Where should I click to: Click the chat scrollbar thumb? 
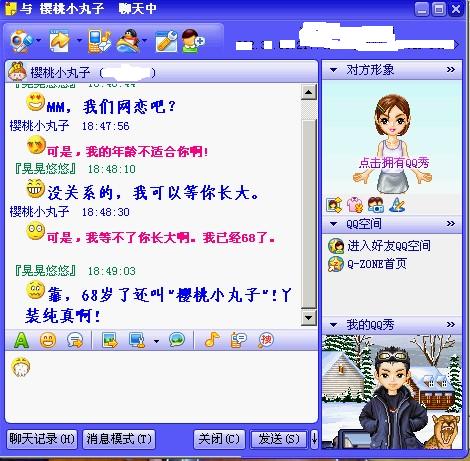308,213
